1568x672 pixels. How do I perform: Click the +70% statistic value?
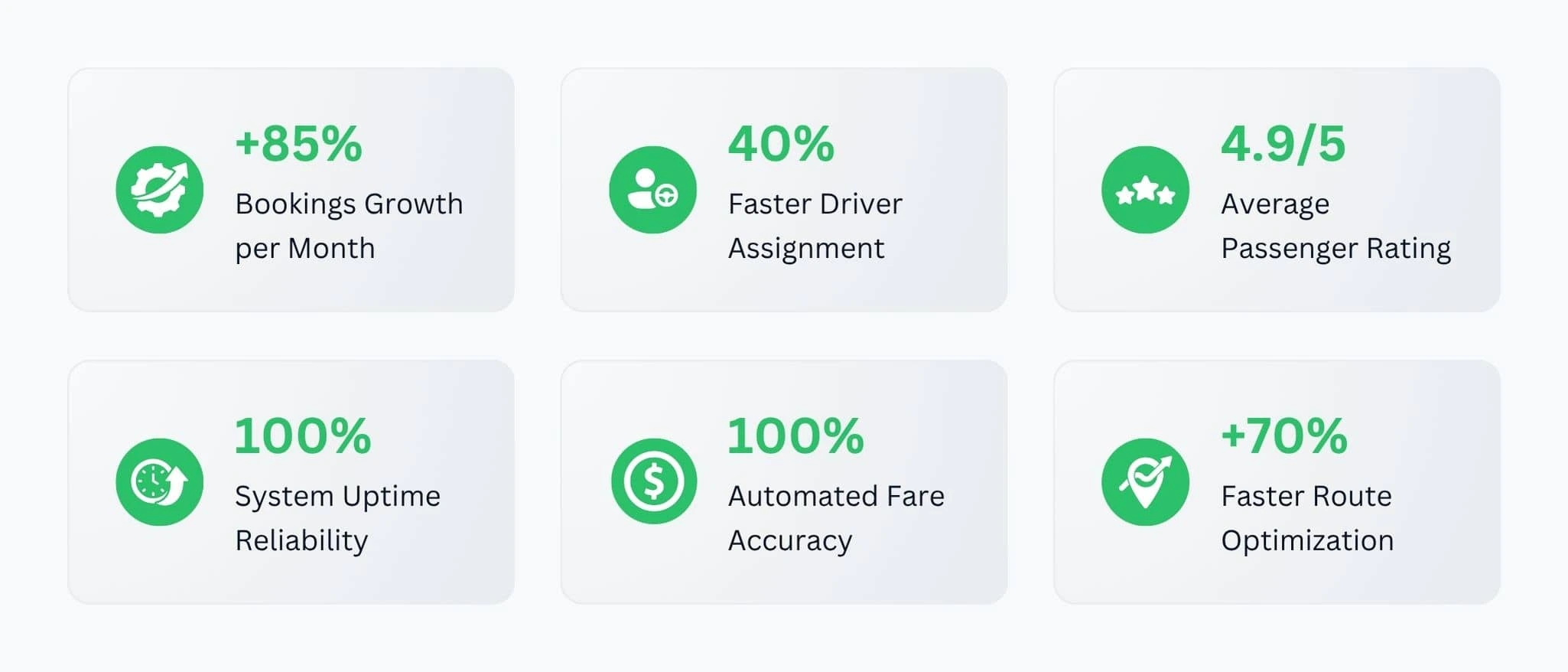(x=1283, y=435)
